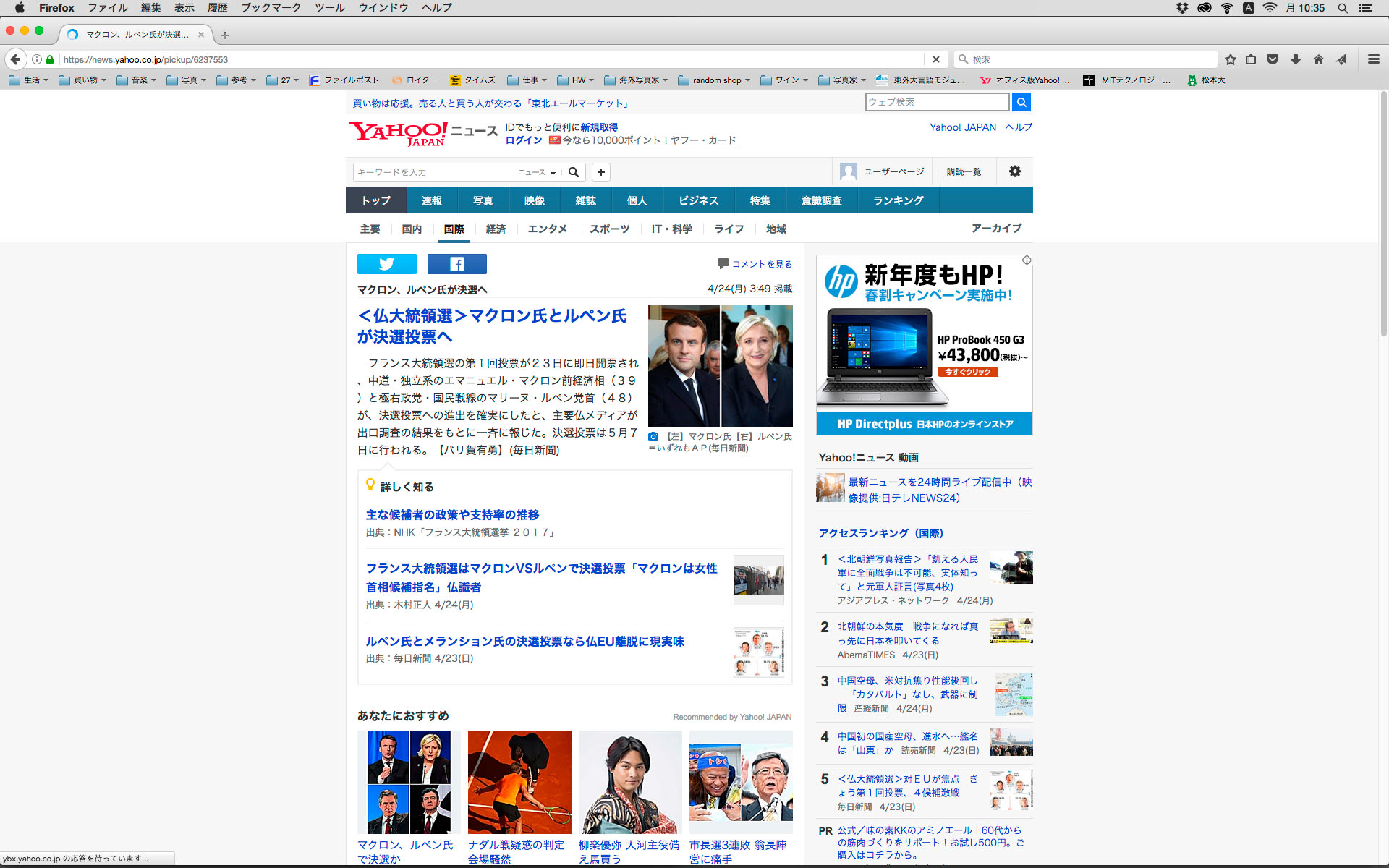Open the ブックマーク menu in menu bar
Viewport: 1389px width, 868px height.
271,8
